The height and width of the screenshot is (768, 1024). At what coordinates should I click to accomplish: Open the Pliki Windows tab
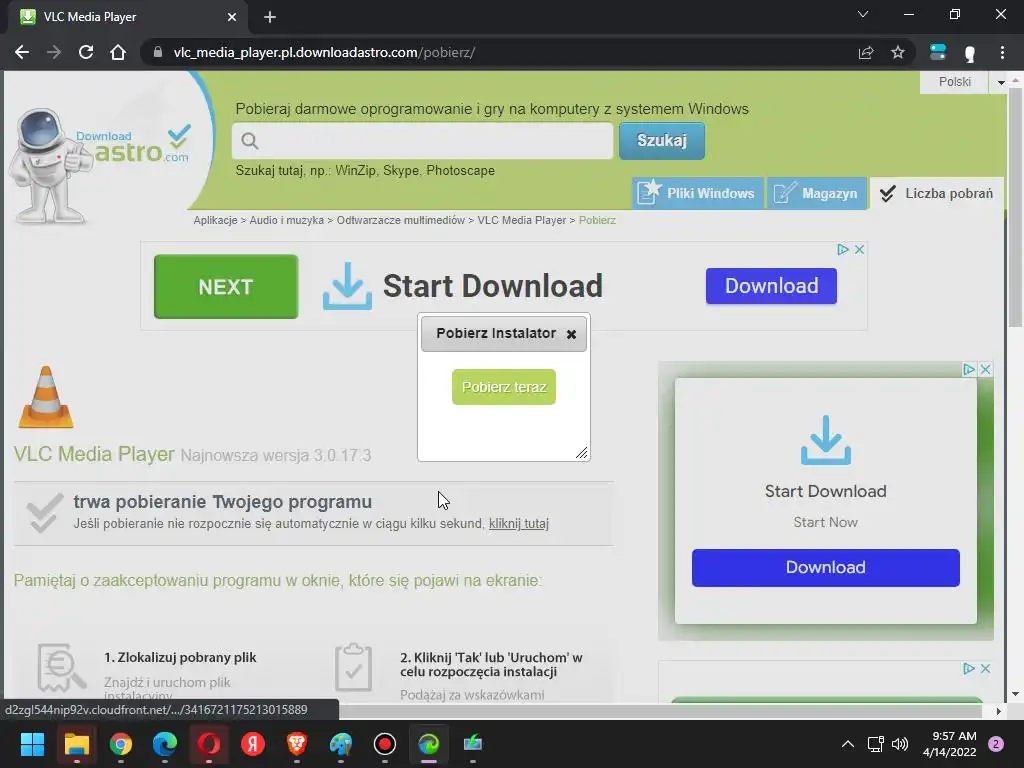coord(697,193)
